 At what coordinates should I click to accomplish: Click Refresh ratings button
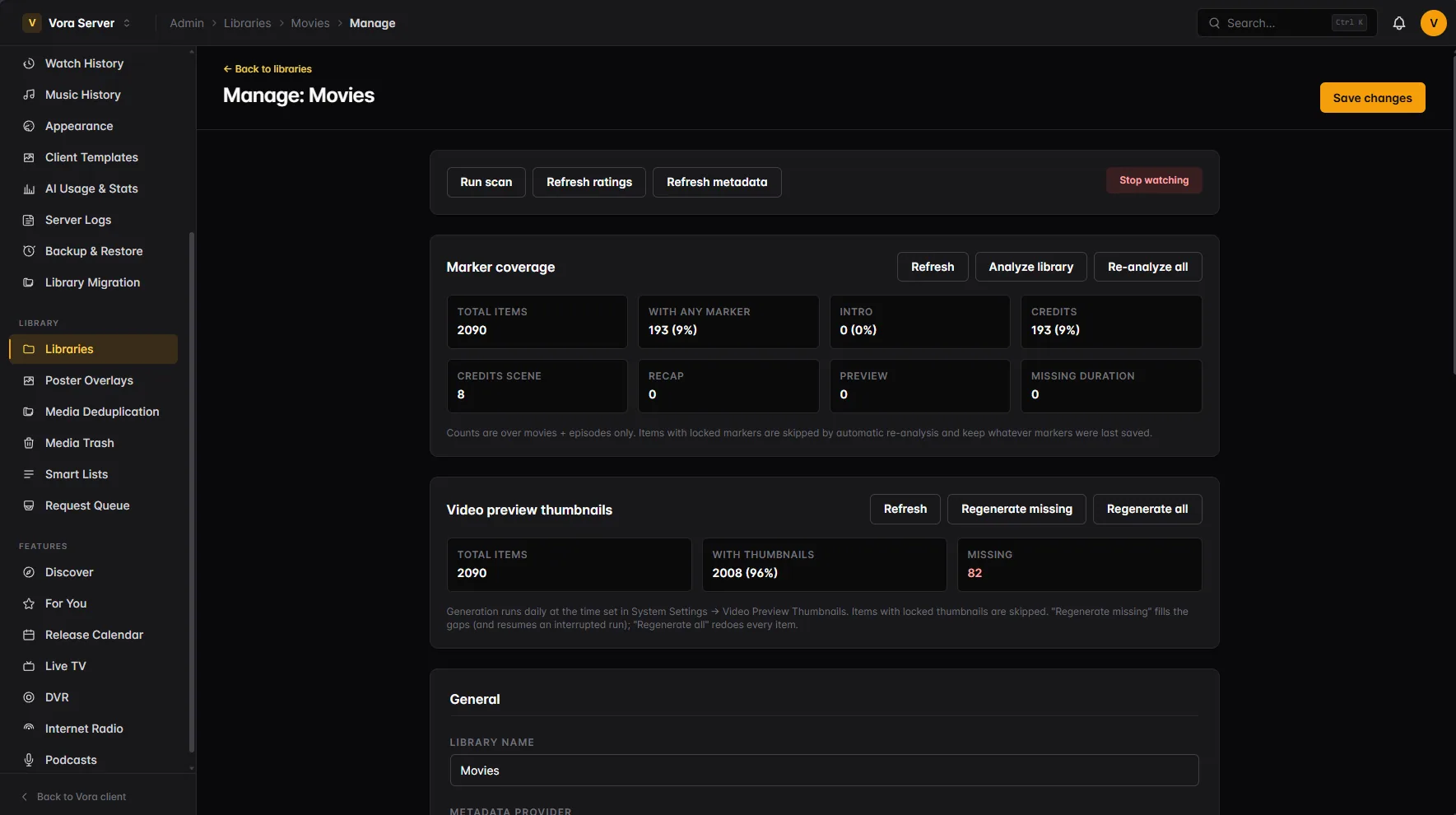(589, 182)
